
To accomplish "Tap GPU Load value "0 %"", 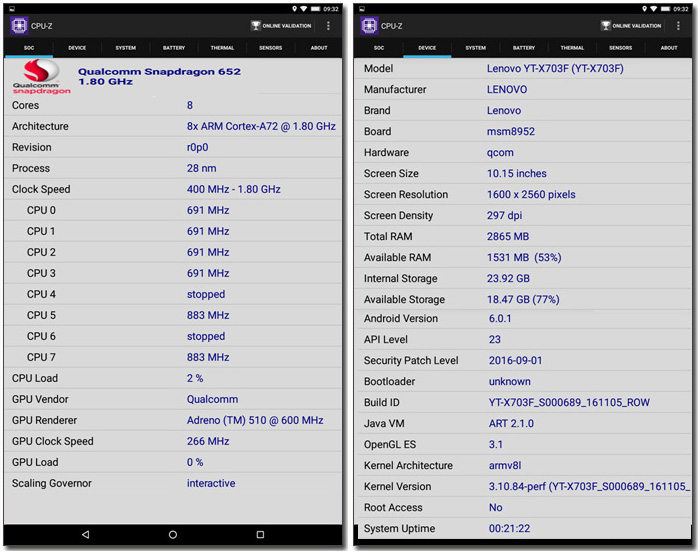I will (195, 462).
